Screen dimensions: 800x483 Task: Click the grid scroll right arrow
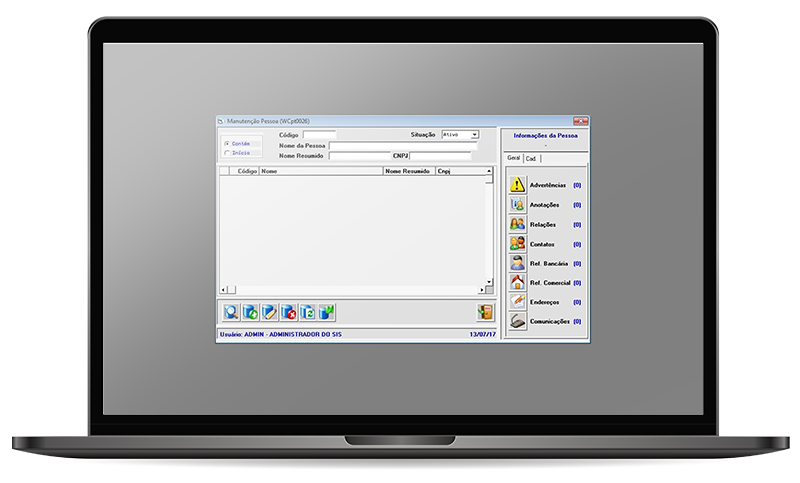[x=482, y=290]
